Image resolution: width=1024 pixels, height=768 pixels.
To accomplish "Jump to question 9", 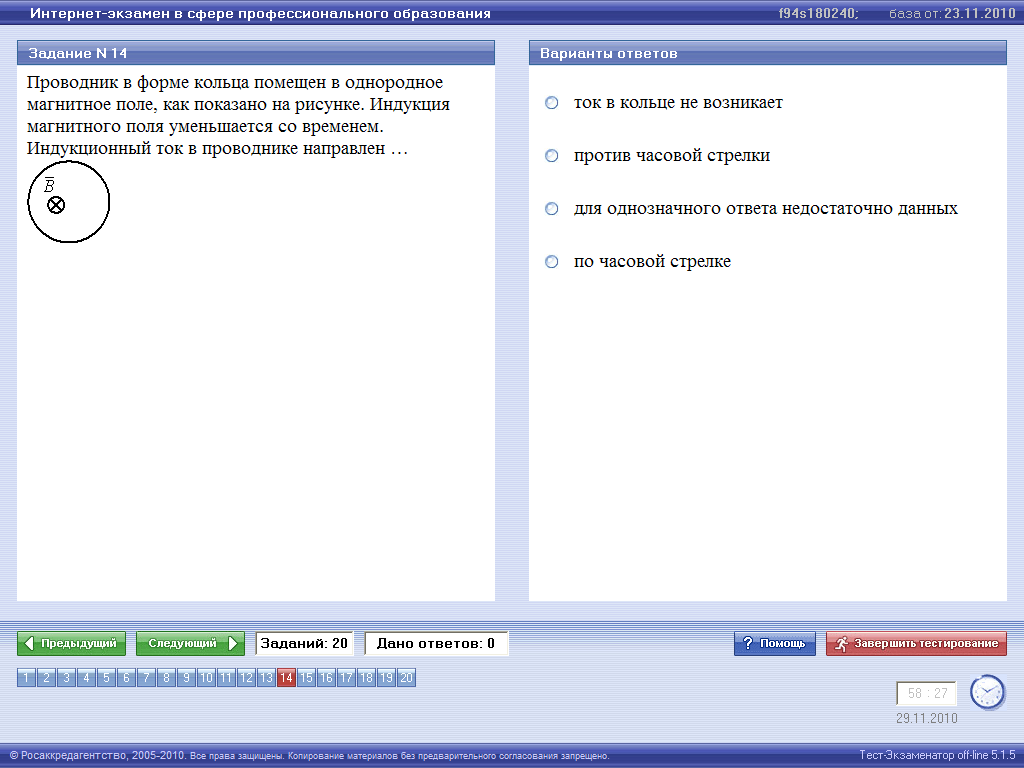I will 186,677.
